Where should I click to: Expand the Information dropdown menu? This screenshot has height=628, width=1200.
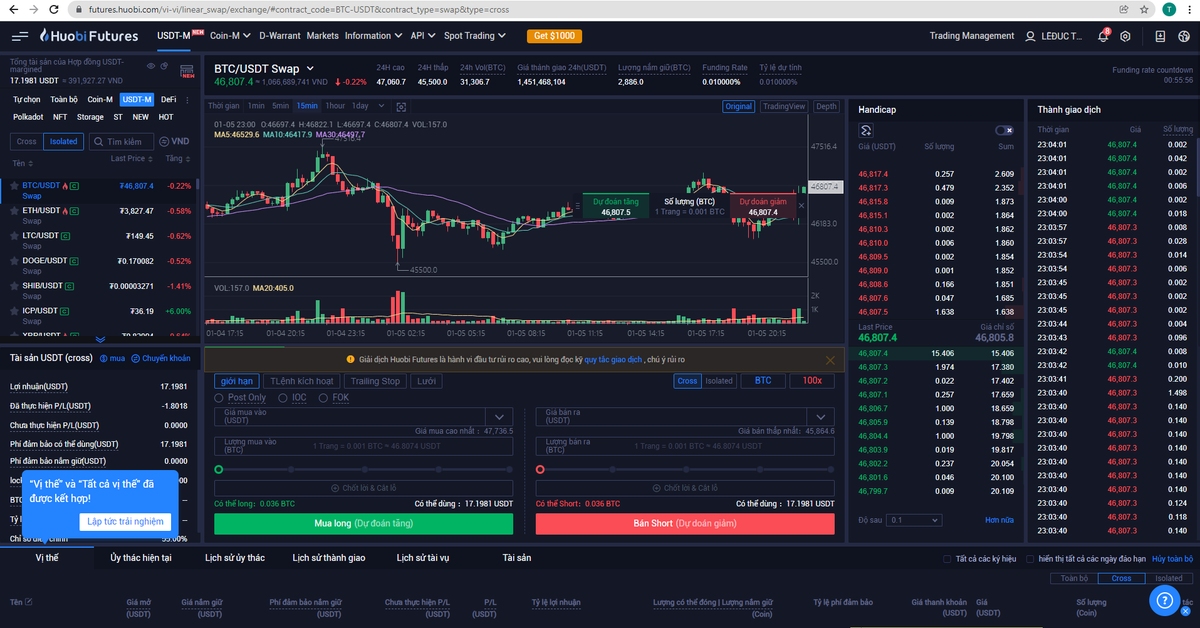(373, 36)
